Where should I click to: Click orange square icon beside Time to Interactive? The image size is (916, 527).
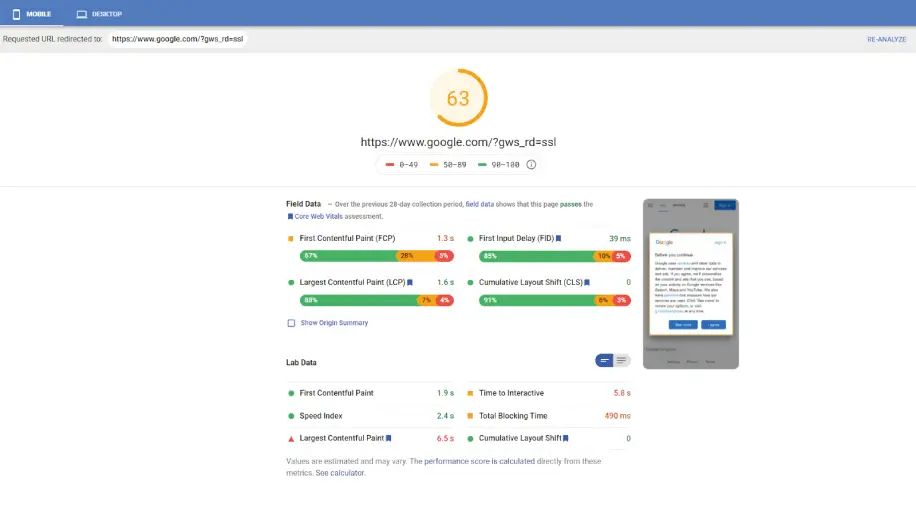pyautogui.click(x=470, y=393)
